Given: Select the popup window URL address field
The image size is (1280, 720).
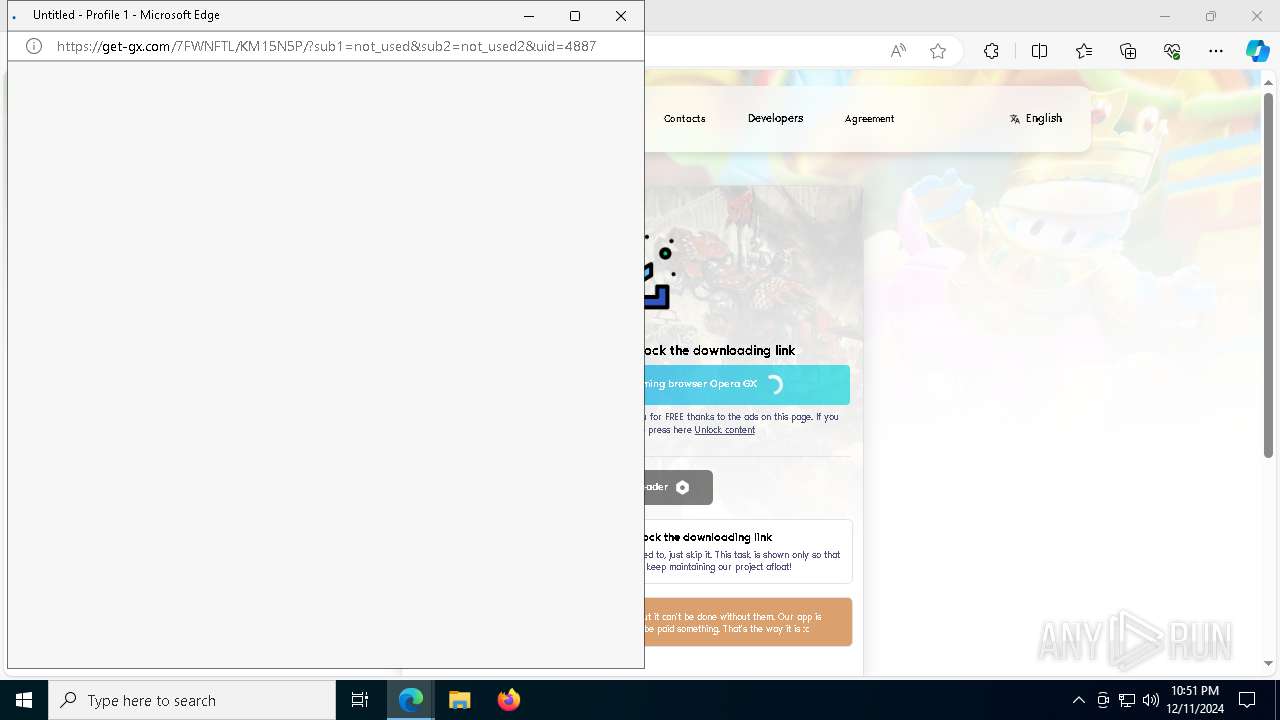Looking at the screenshot, I should (326, 46).
